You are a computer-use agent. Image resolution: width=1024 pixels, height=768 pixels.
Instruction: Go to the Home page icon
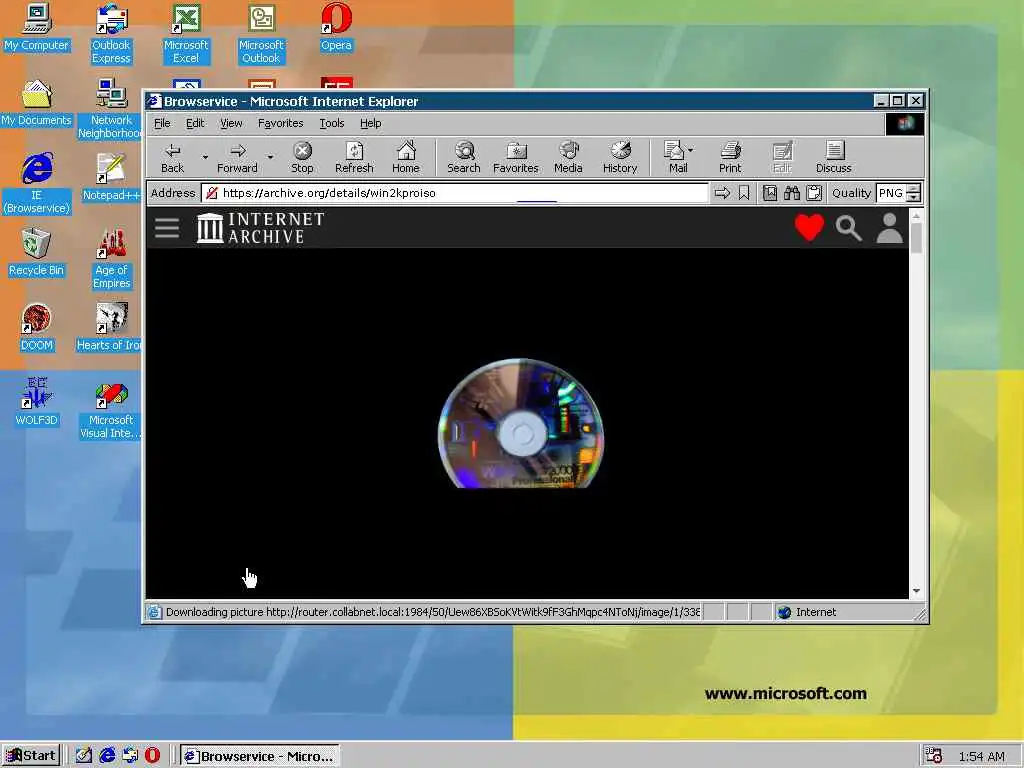point(406,157)
